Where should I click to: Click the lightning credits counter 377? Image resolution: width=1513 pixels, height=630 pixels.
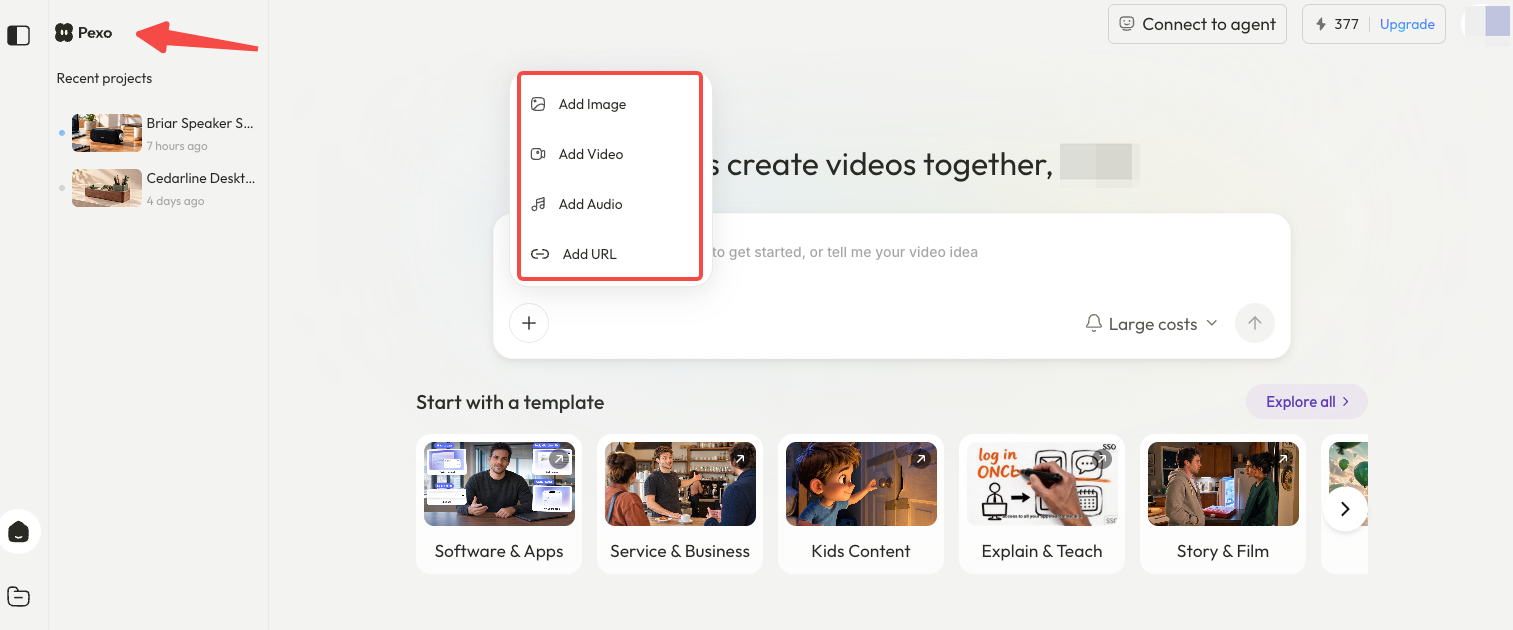pos(1337,24)
